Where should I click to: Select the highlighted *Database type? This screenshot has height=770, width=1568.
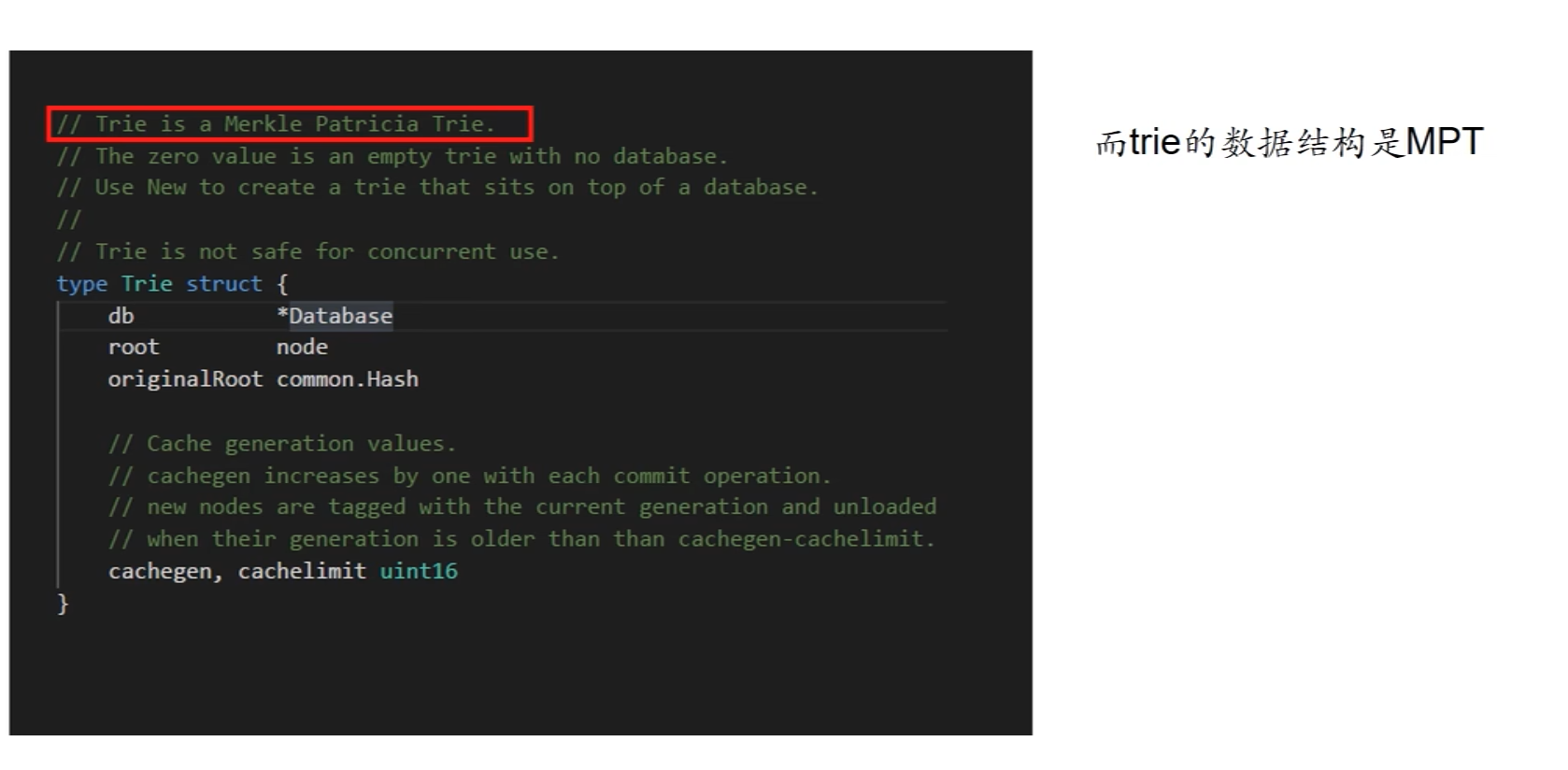tap(335, 316)
